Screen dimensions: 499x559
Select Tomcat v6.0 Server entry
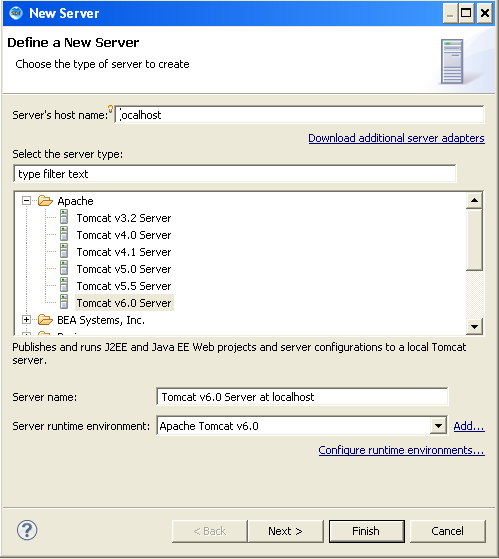point(124,303)
